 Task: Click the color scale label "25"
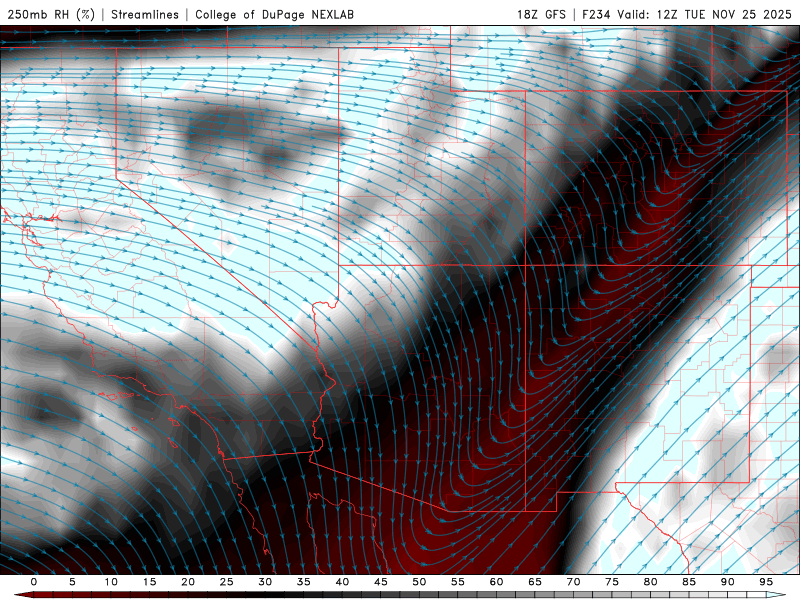[x=227, y=582]
